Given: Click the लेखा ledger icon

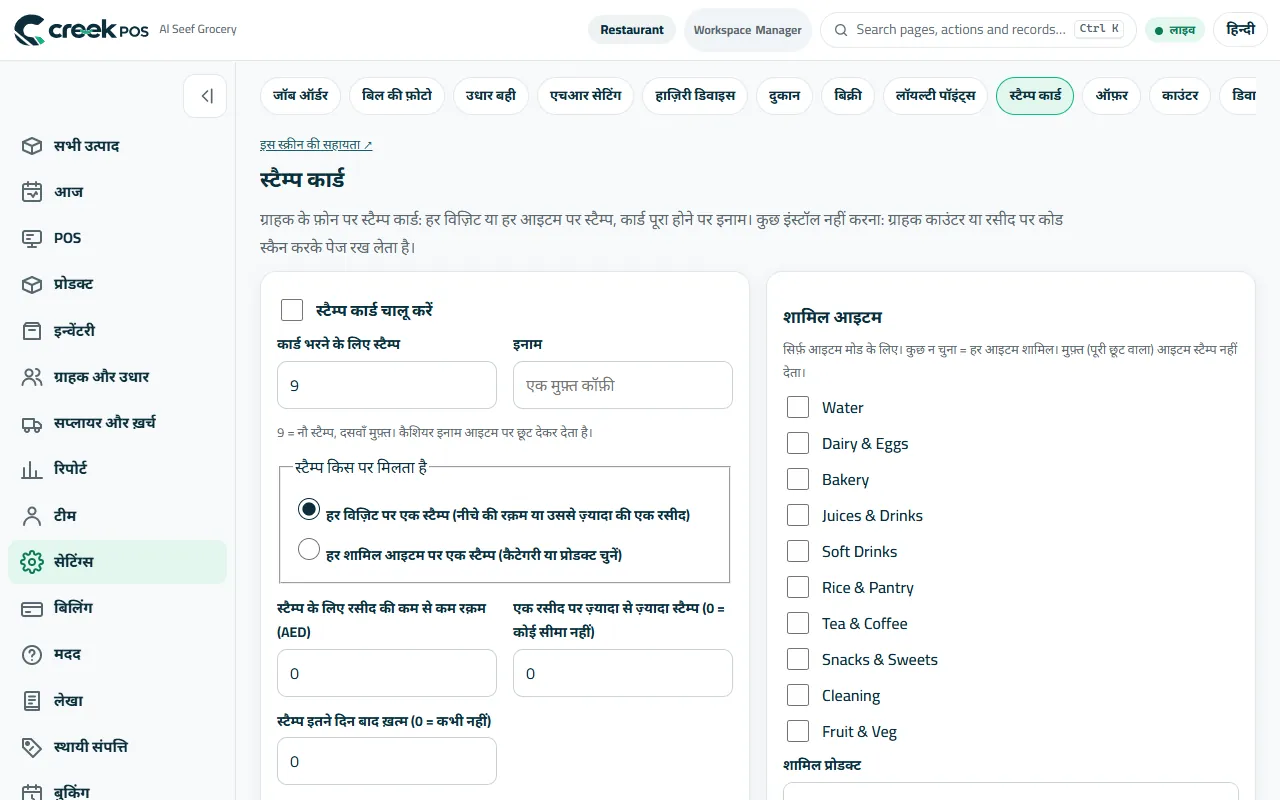Looking at the screenshot, I should [x=32, y=701].
